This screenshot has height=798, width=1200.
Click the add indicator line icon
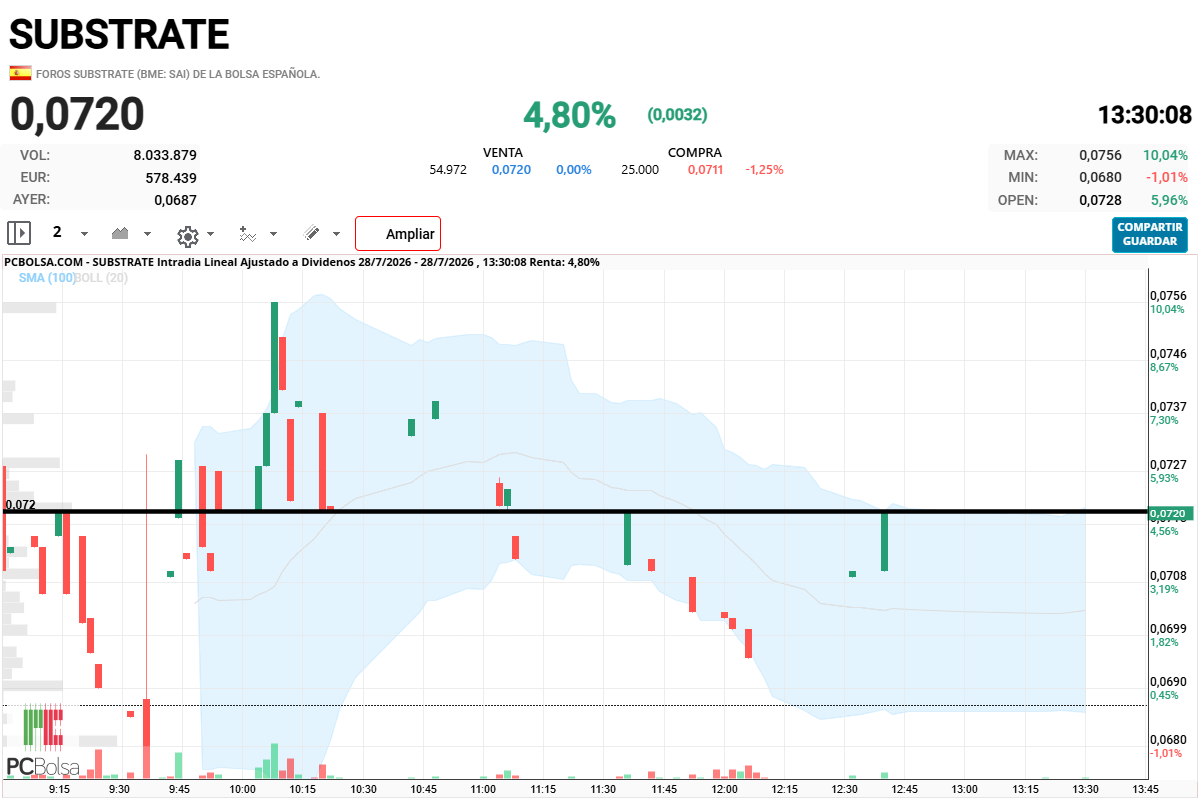pos(248,234)
